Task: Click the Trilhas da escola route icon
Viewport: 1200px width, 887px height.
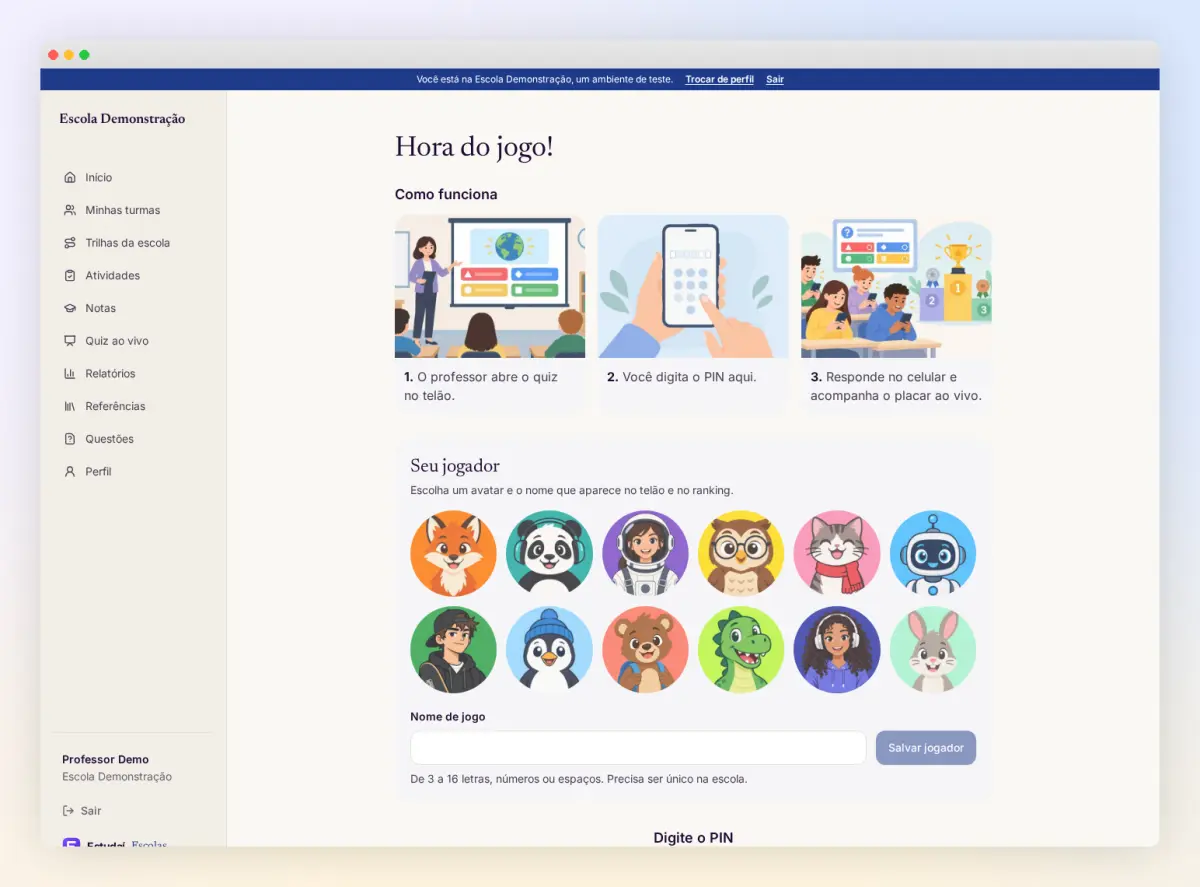Action: click(70, 243)
